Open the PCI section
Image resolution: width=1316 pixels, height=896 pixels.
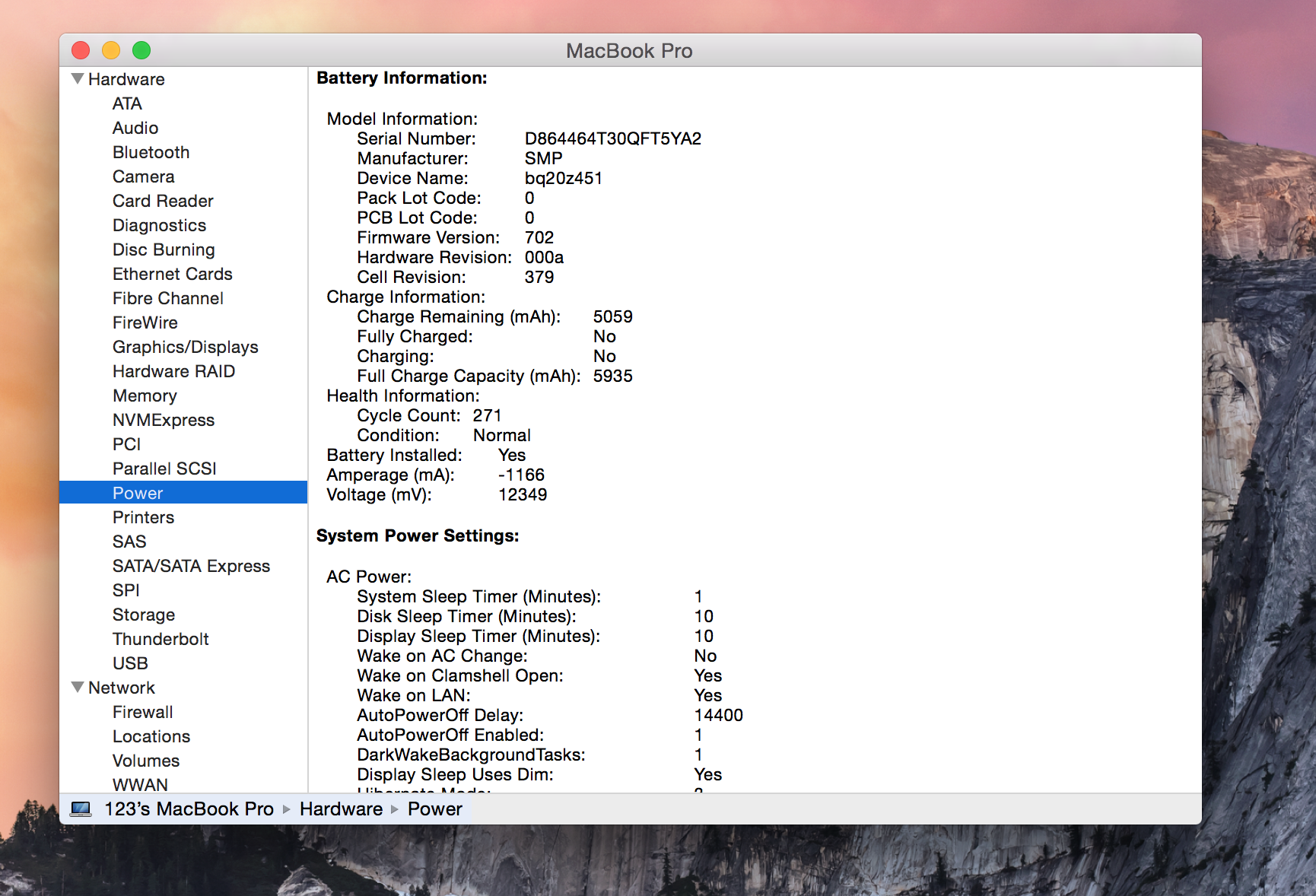(126, 444)
